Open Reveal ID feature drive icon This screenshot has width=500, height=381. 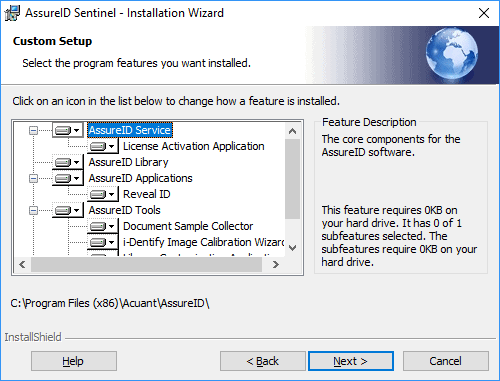(x=103, y=194)
